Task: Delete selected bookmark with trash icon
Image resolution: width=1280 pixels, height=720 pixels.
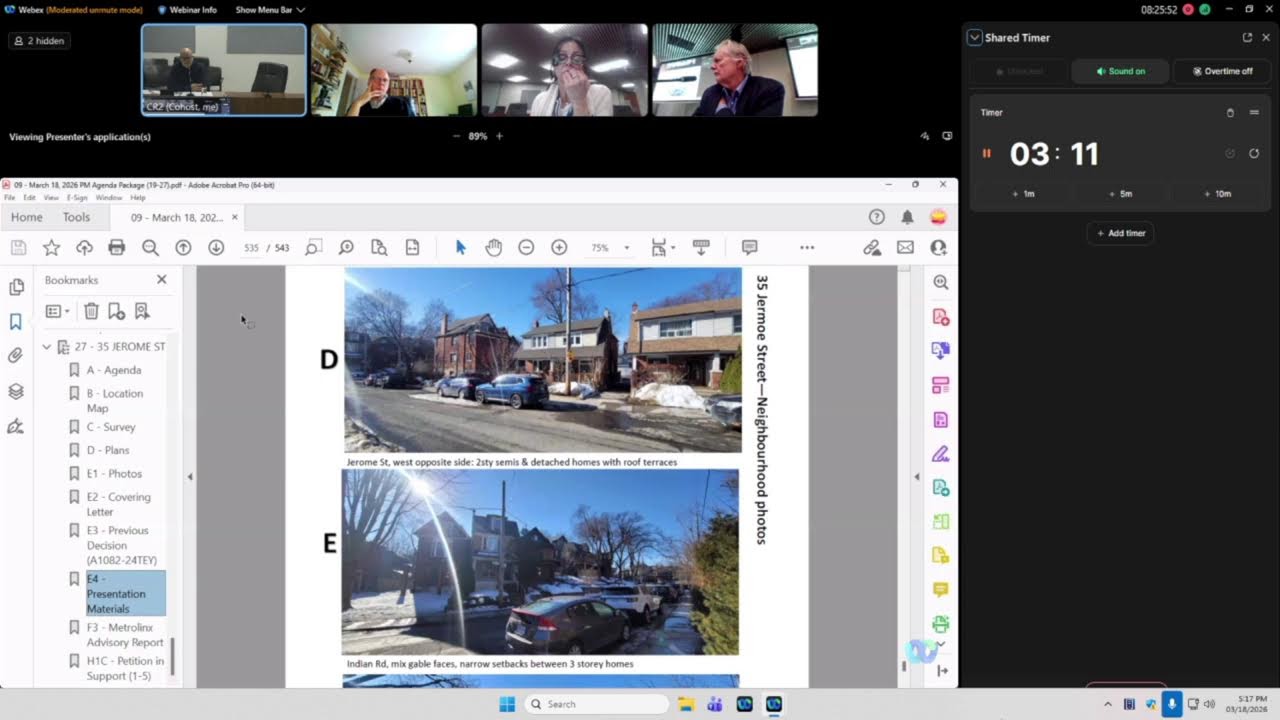Action: [x=91, y=311]
